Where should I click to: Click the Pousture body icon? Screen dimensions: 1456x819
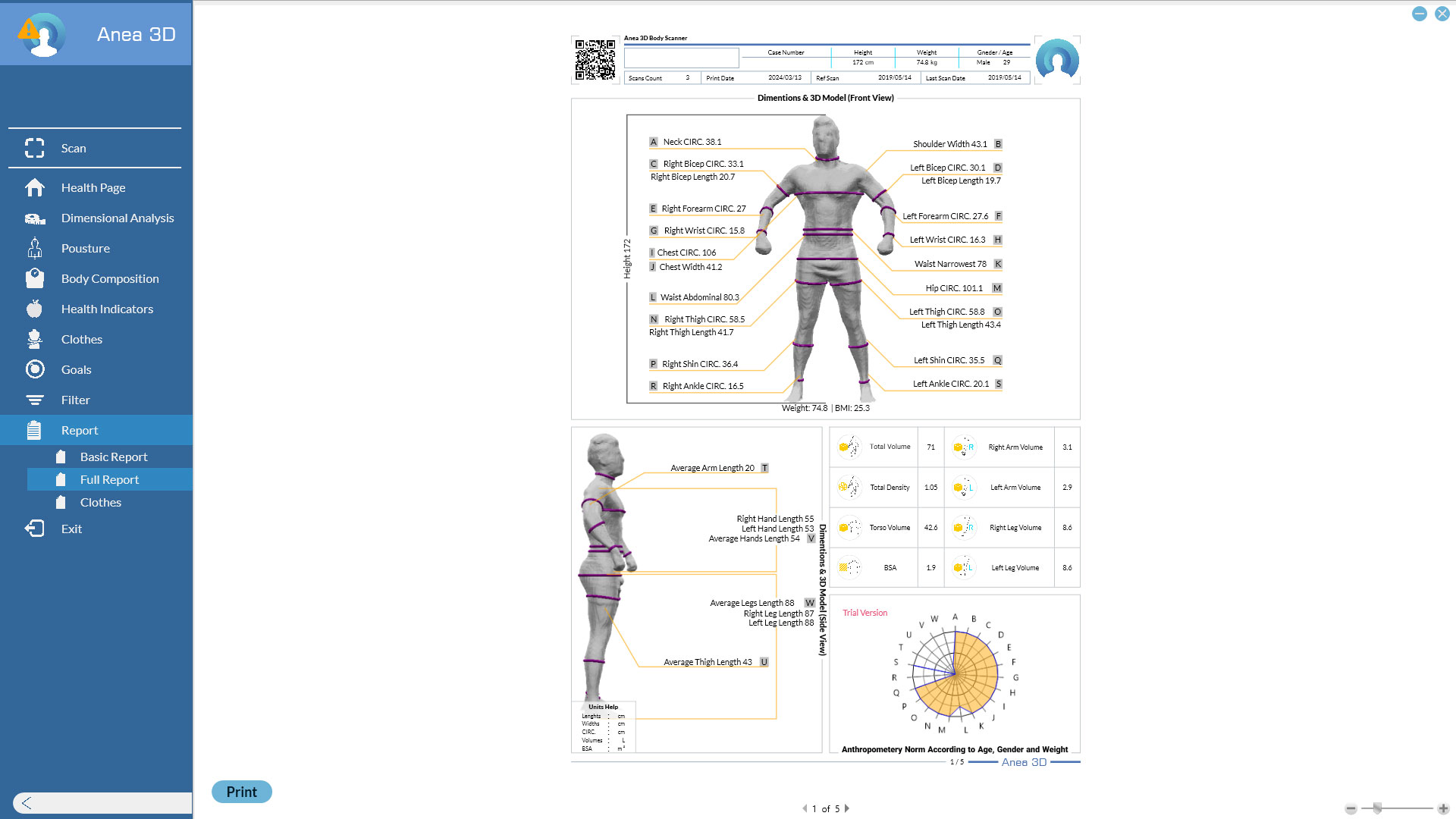(x=34, y=248)
